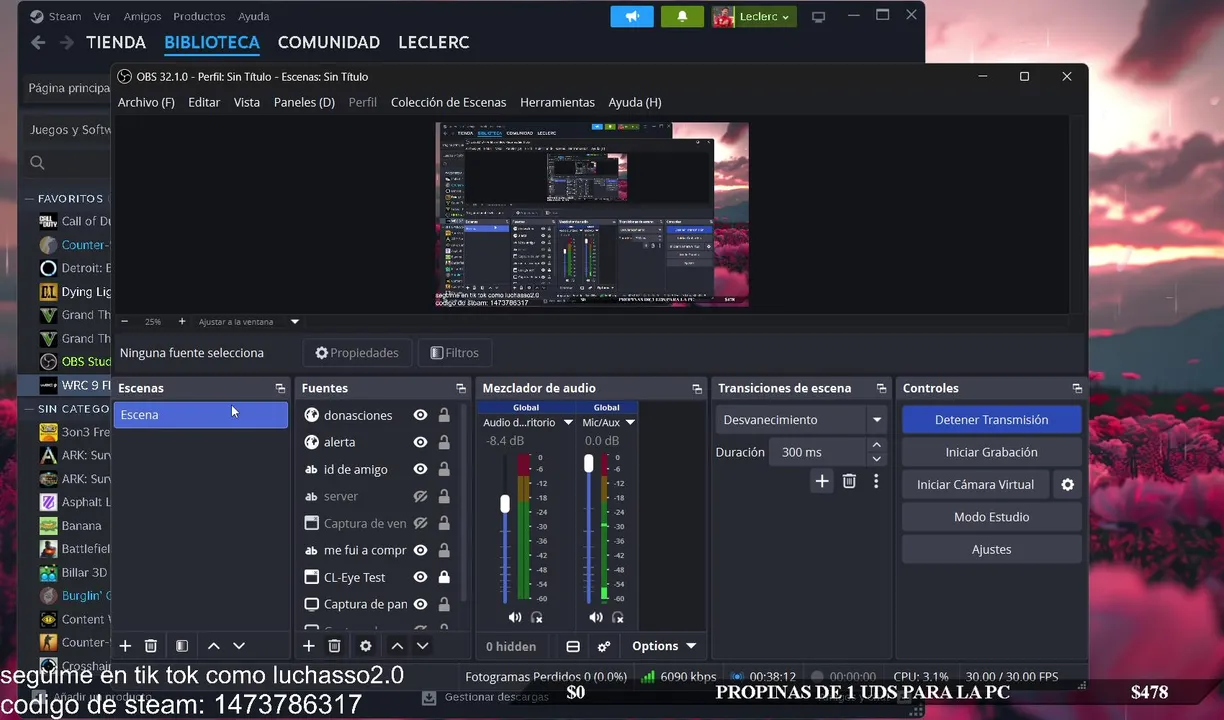Open transition properties three-dot menu

pyautogui.click(x=876, y=481)
